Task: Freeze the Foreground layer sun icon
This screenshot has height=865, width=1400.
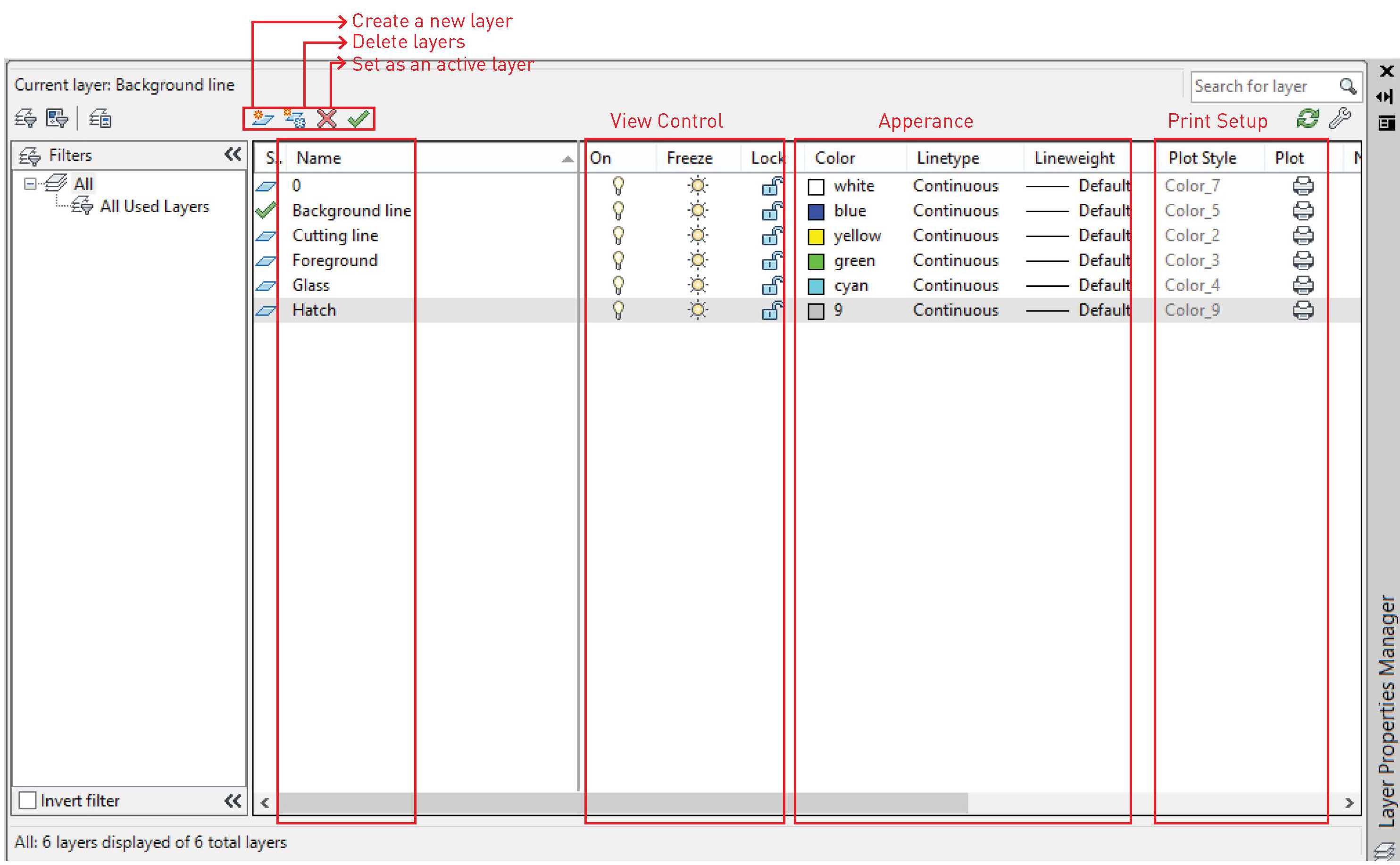Action: [x=698, y=260]
